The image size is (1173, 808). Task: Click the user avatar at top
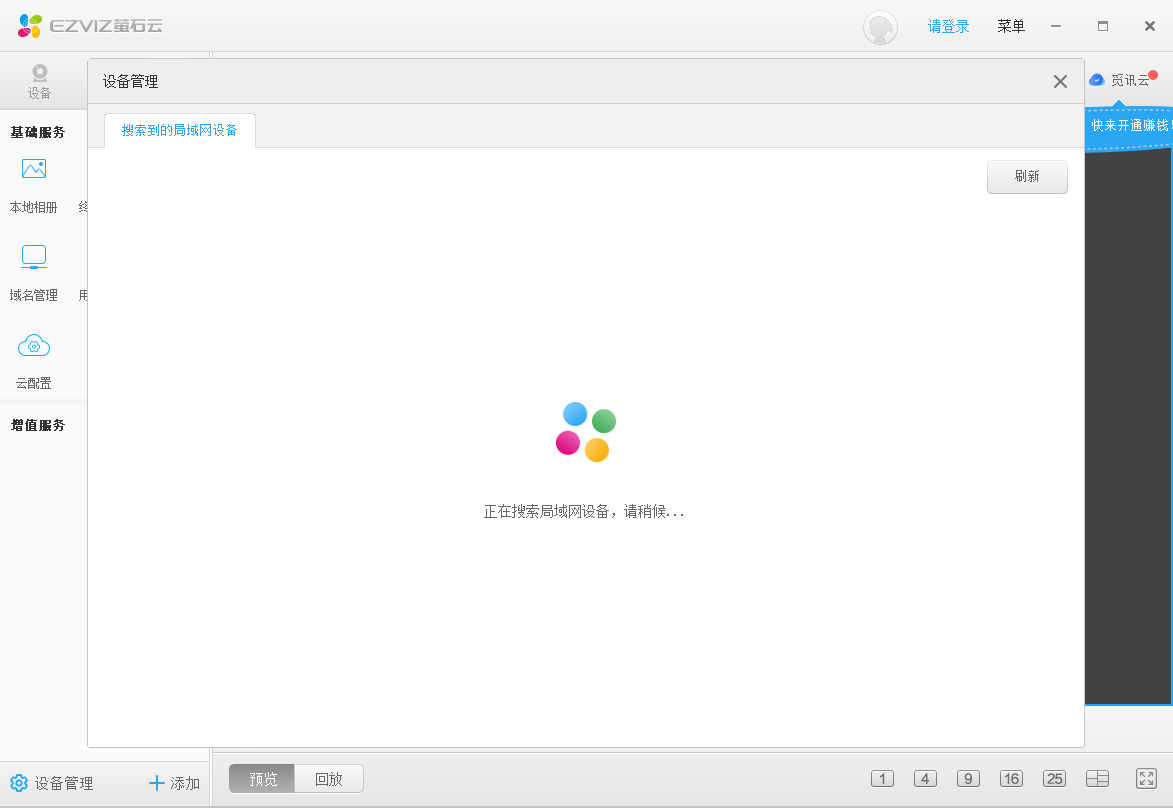[880, 26]
